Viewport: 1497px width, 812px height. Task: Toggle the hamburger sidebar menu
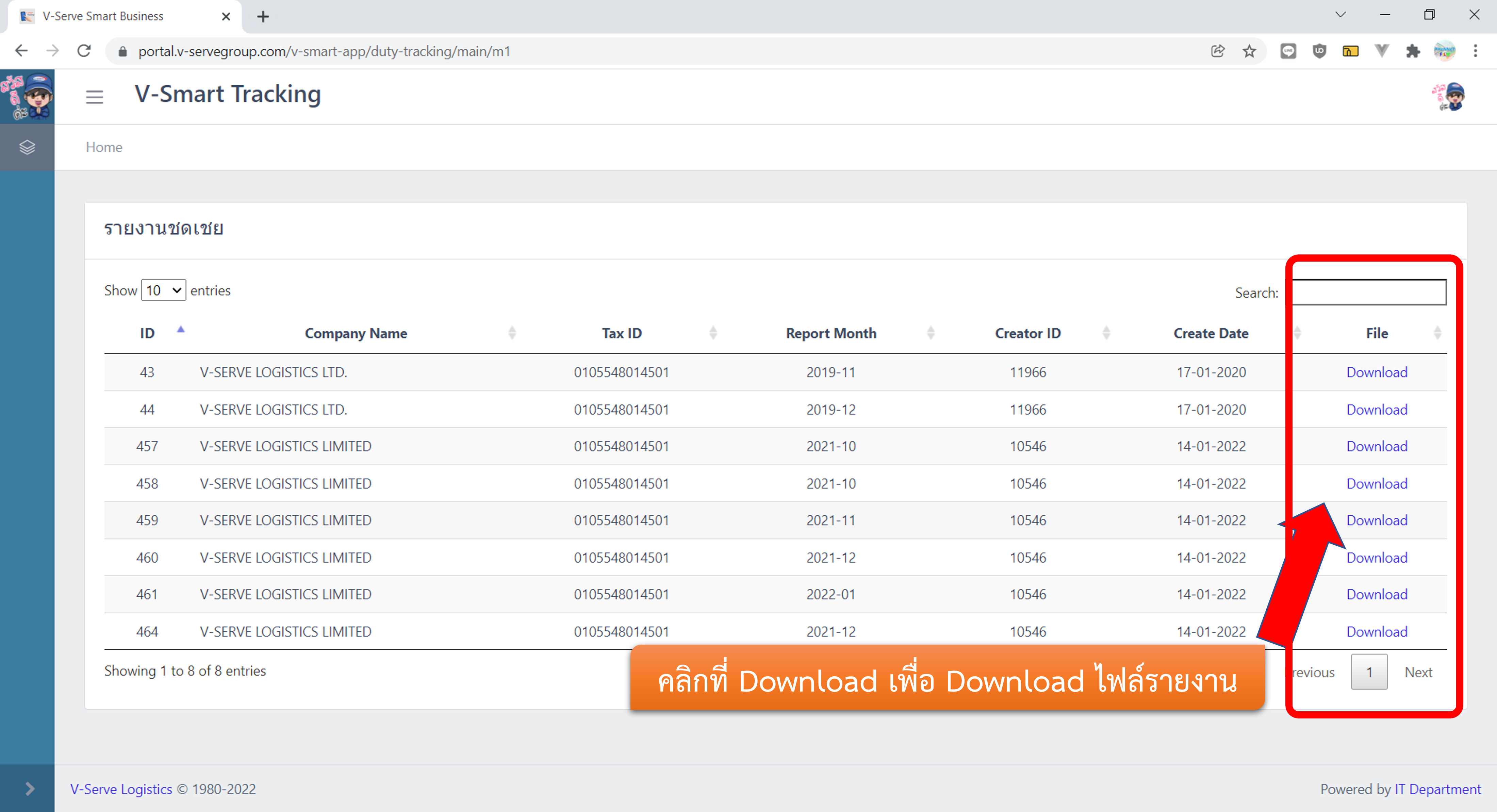click(95, 97)
